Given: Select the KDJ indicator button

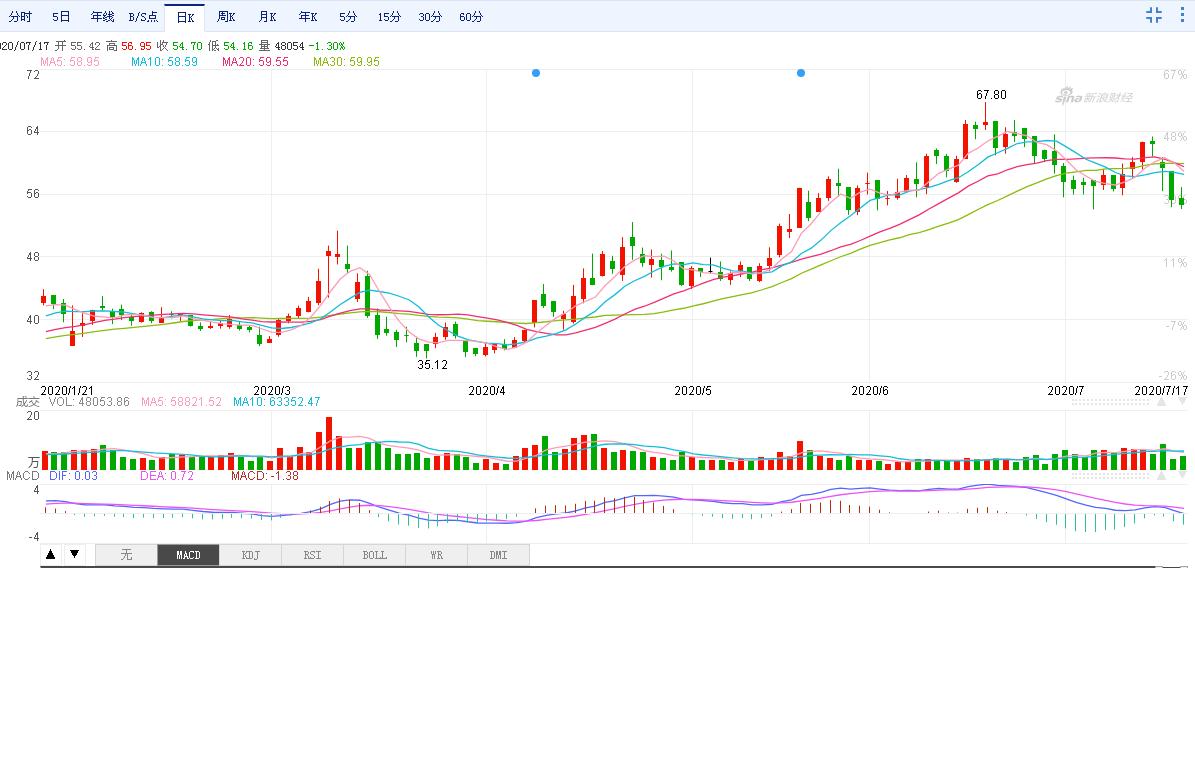Looking at the screenshot, I should (x=250, y=555).
